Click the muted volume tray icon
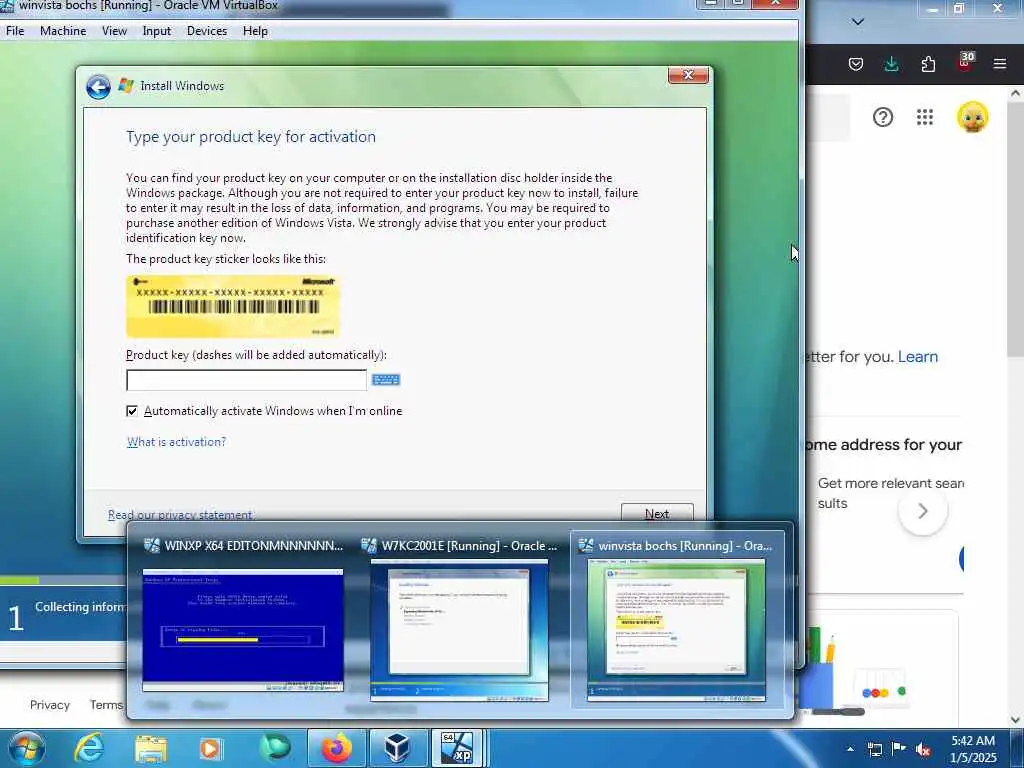1024x768 pixels. coord(923,750)
